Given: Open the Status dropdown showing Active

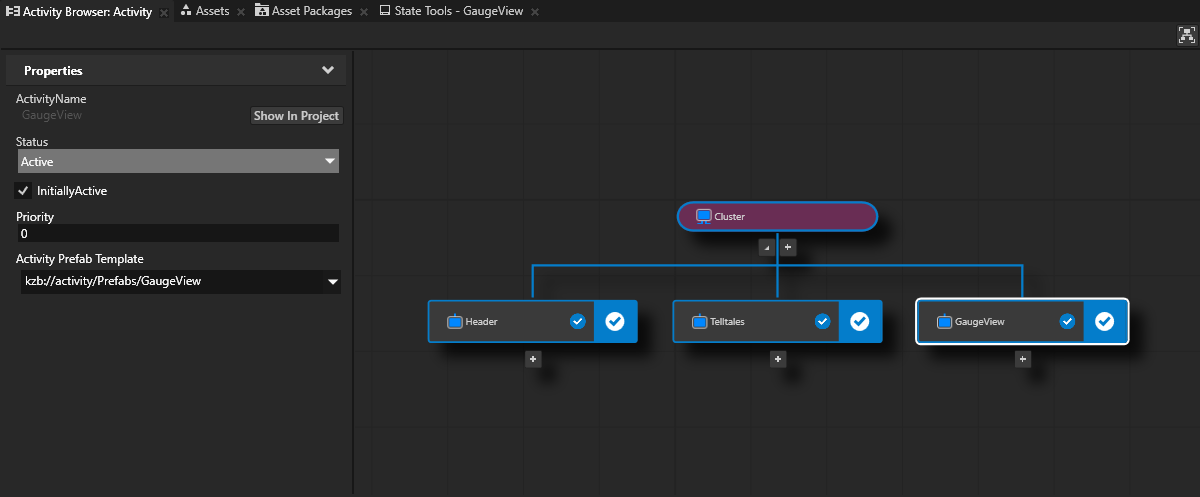Looking at the screenshot, I should (x=179, y=161).
